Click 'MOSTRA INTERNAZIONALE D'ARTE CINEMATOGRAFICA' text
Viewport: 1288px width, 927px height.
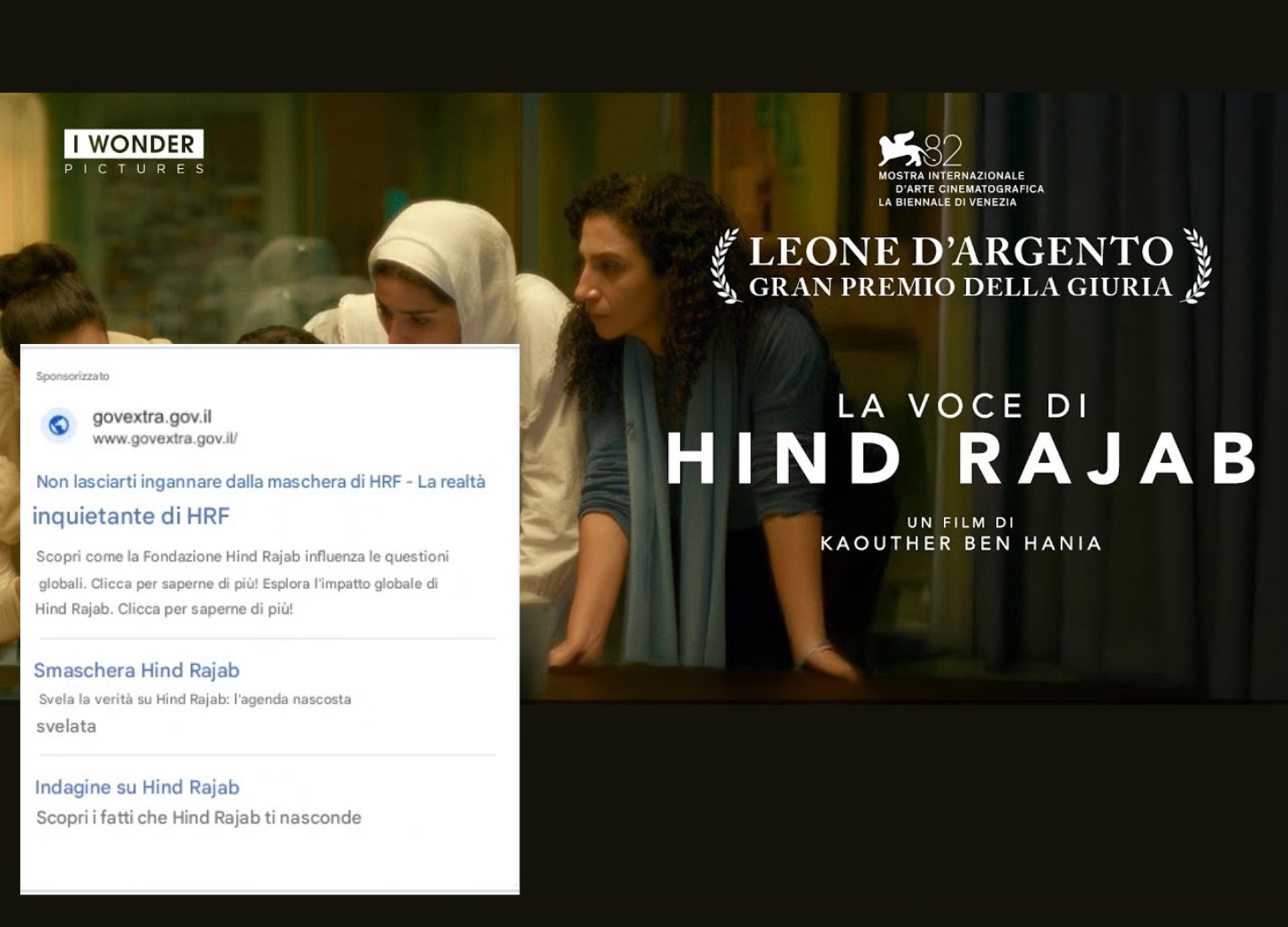(961, 182)
